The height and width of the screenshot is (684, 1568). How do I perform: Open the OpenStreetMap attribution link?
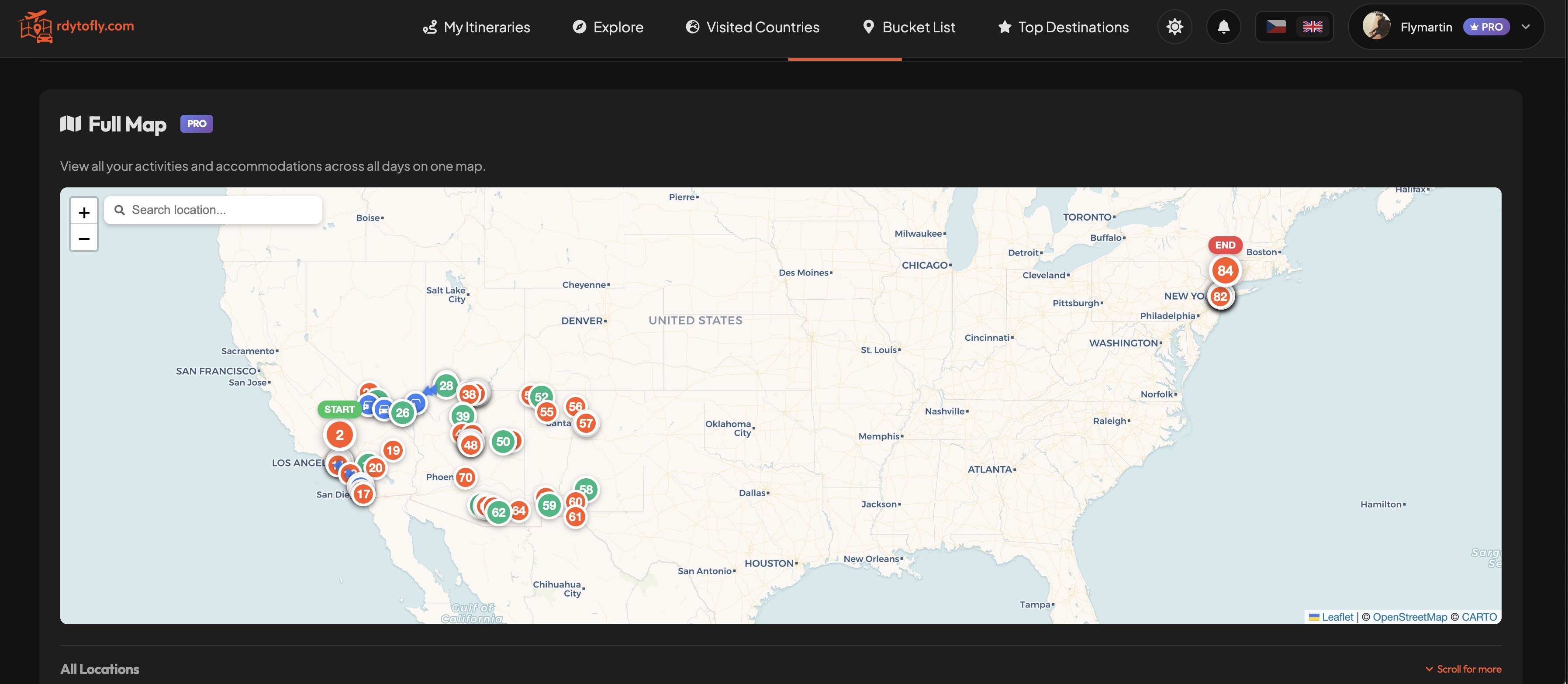pos(1410,617)
